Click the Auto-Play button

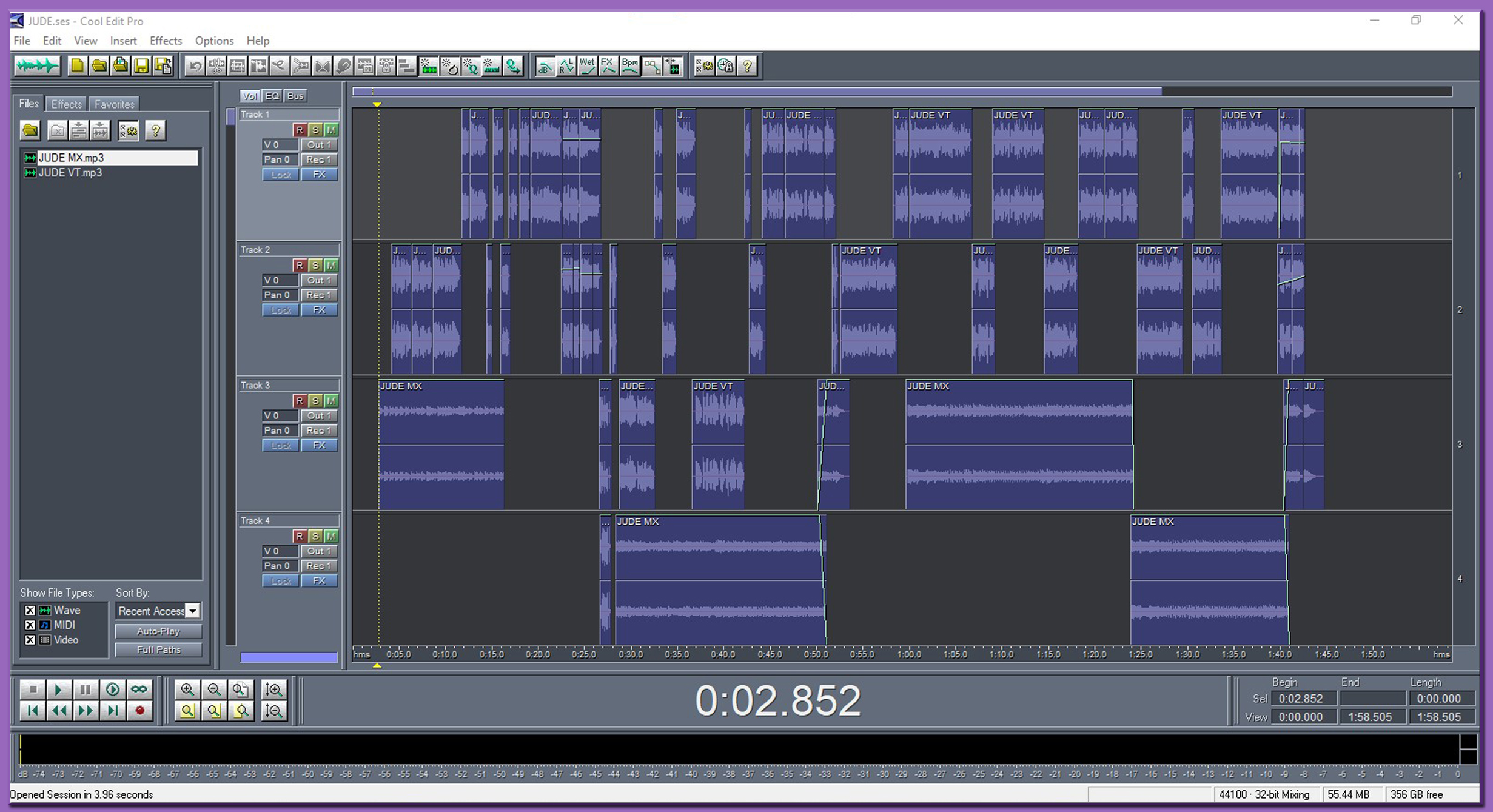(158, 631)
